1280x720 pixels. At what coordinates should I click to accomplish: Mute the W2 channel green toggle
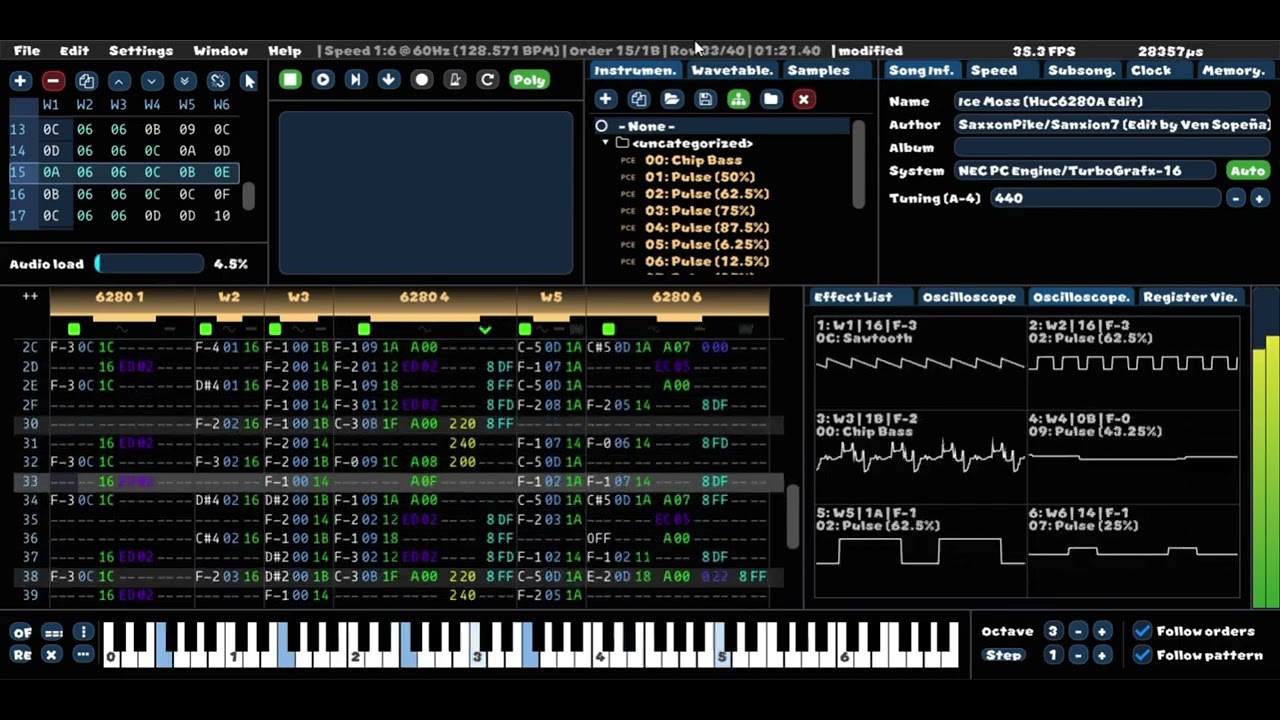[205, 329]
